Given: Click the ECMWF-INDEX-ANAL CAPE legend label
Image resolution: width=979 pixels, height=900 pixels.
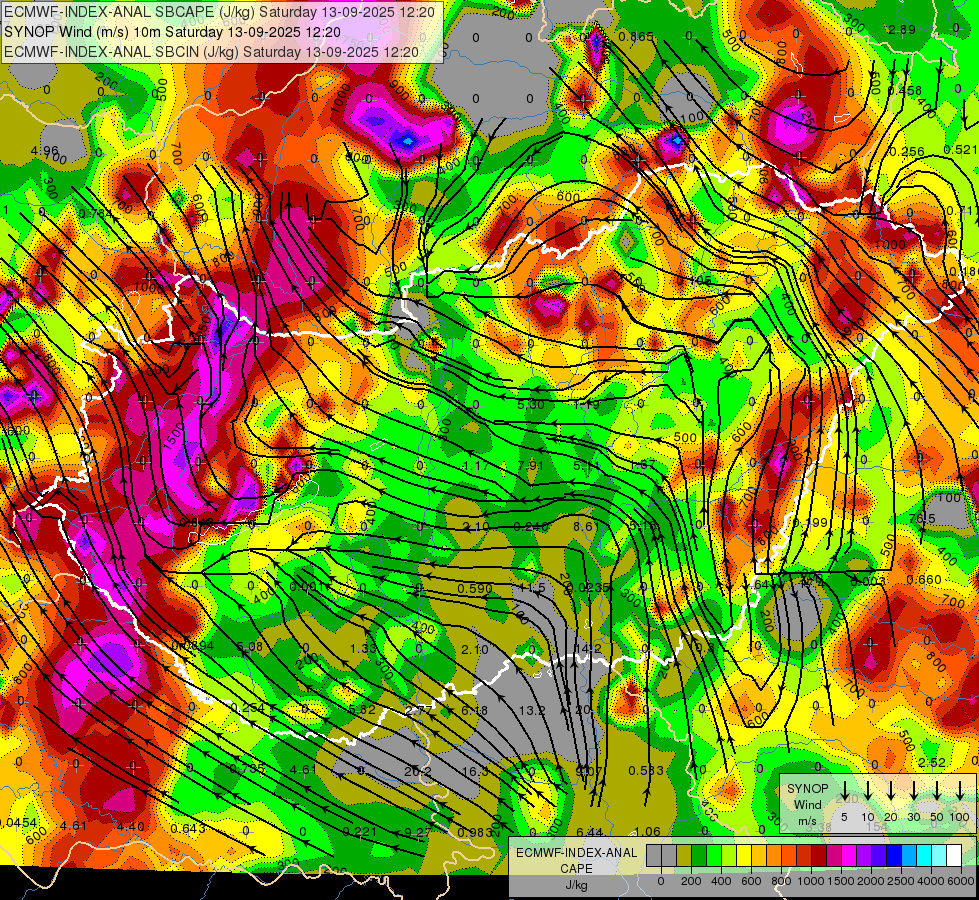Looking at the screenshot, I should tap(576, 860).
